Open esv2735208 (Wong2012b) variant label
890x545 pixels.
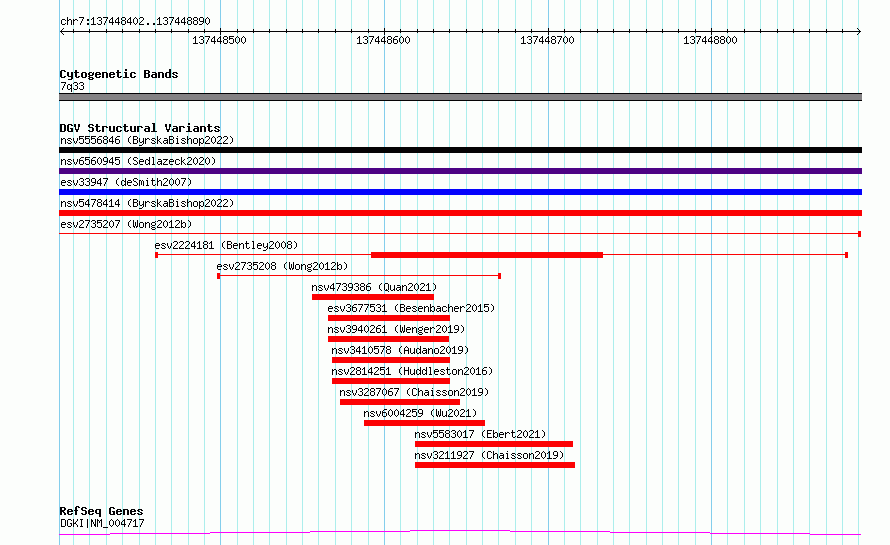[x=282, y=266]
